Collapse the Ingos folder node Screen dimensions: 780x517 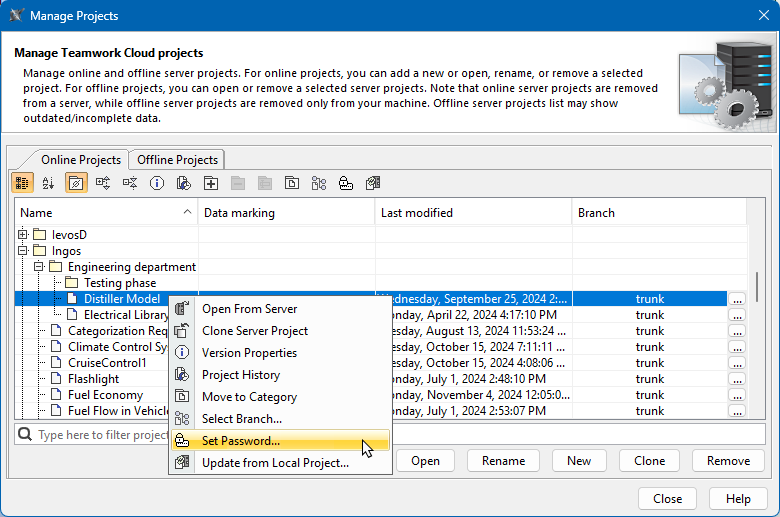click(x=23, y=251)
